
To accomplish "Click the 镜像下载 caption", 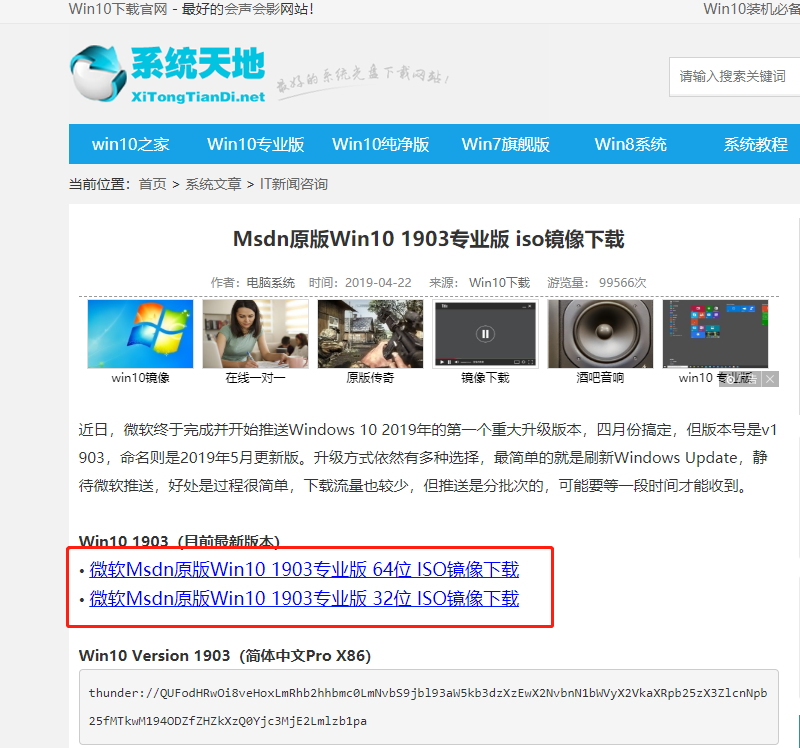I will [x=485, y=378].
